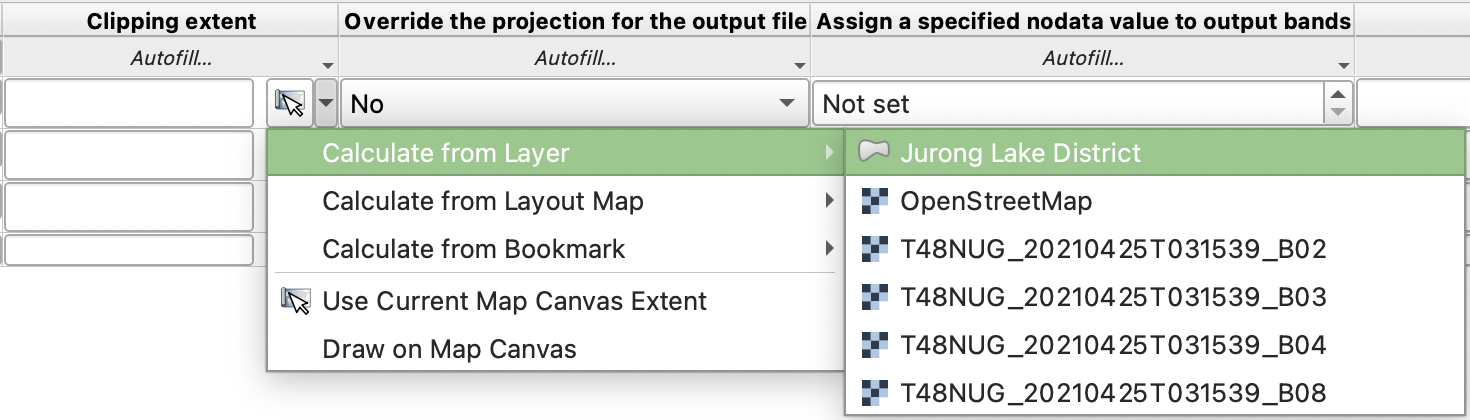
Task: Choose Calculate from Layout Map
Action: point(483,201)
